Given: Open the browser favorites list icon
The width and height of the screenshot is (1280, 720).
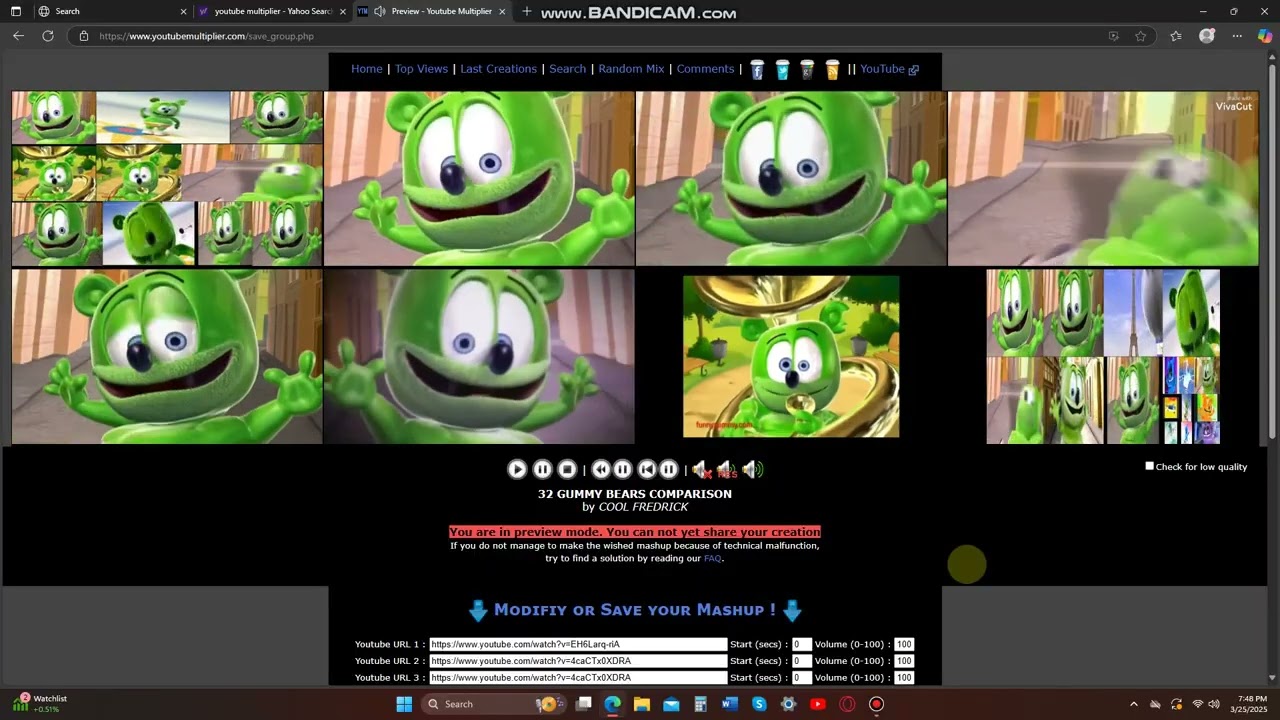Looking at the screenshot, I should [1176, 36].
